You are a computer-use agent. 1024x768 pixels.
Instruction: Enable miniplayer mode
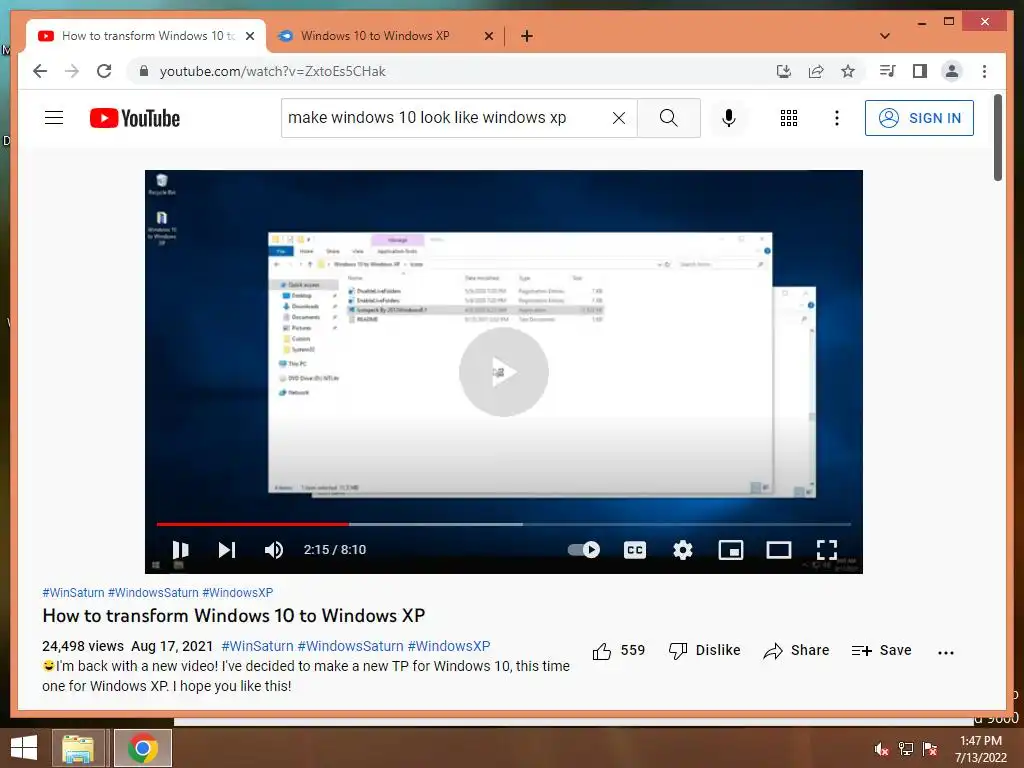click(x=731, y=550)
